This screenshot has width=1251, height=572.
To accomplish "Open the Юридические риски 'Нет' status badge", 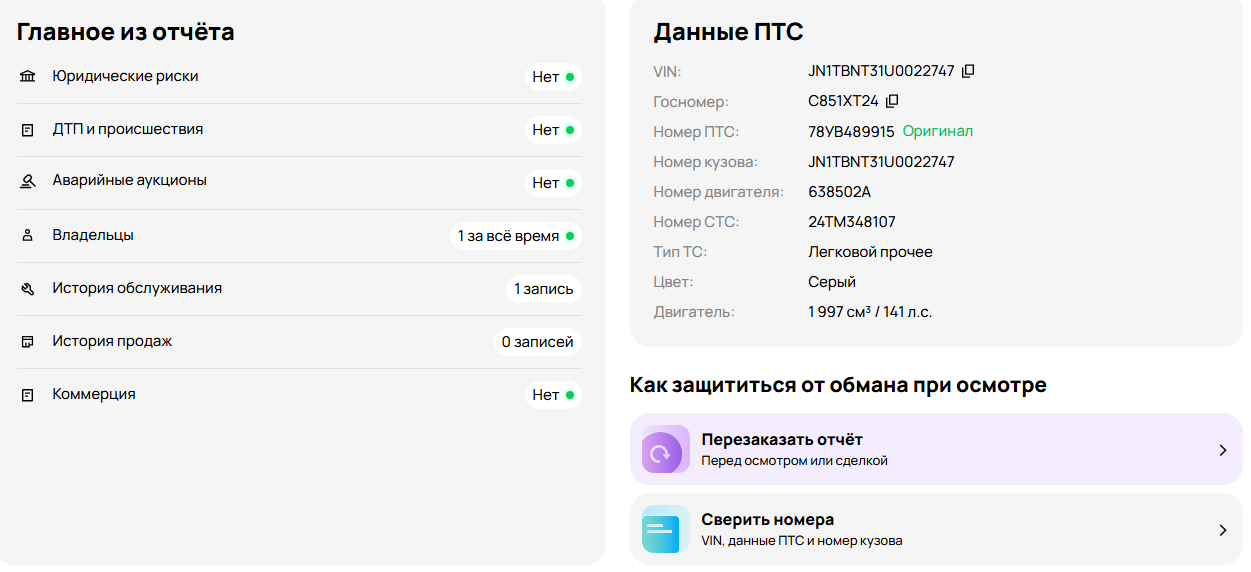I will 553,77.
